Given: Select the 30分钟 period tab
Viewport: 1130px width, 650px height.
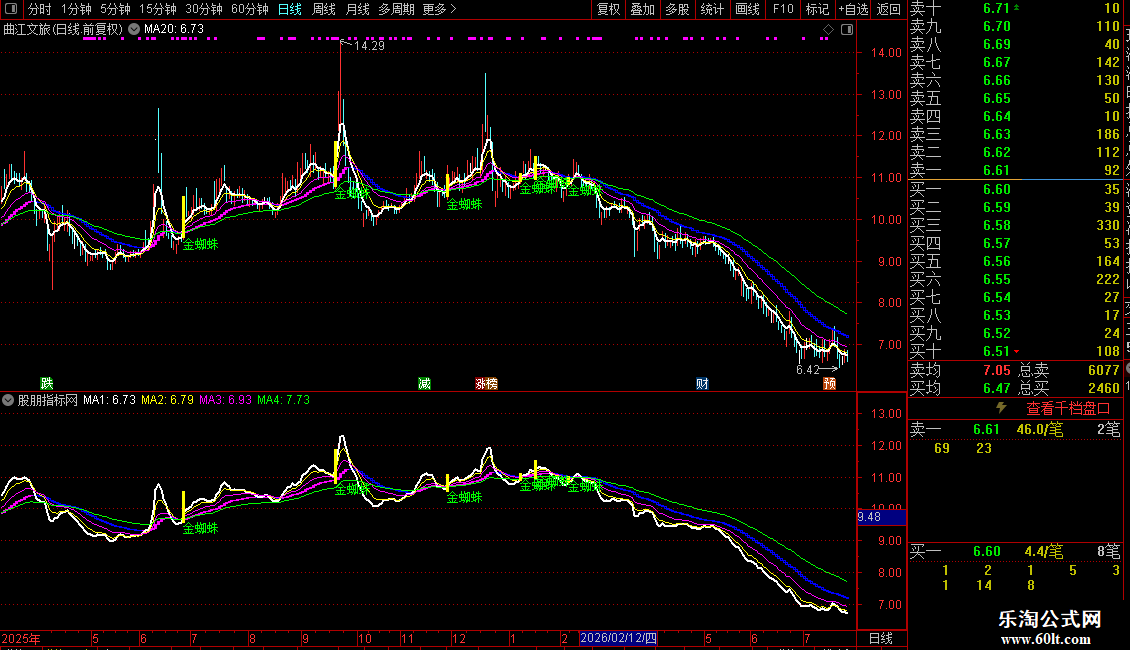Looking at the screenshot, I should 204,9.
